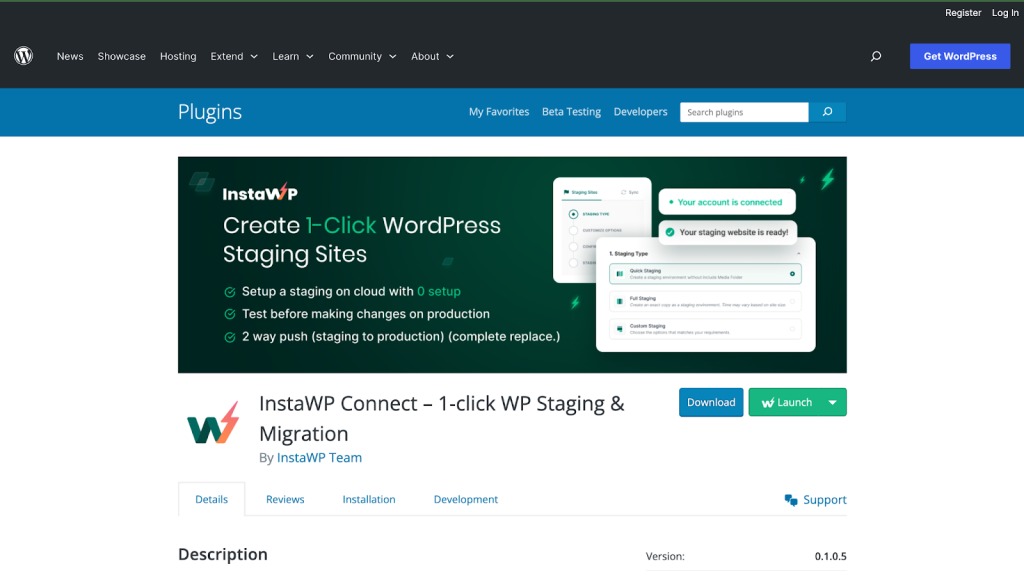Select the Details tab

(x=212, y=499)
